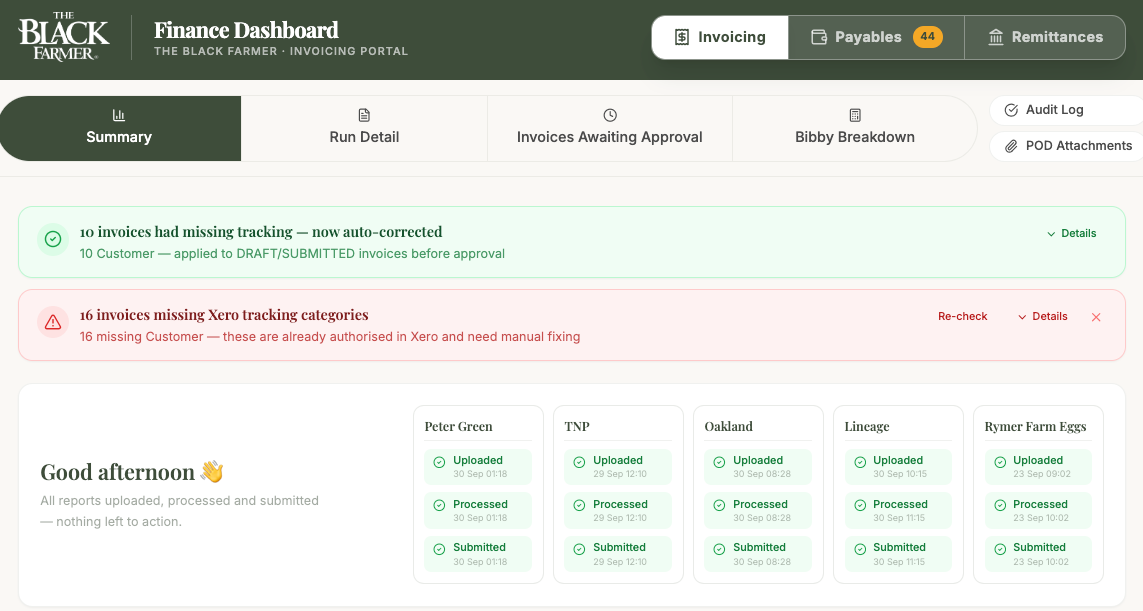Viewport: 1143px width, 611px height.
Task: Click Oakland Uploaded check icon
Action: coord(719,462)
